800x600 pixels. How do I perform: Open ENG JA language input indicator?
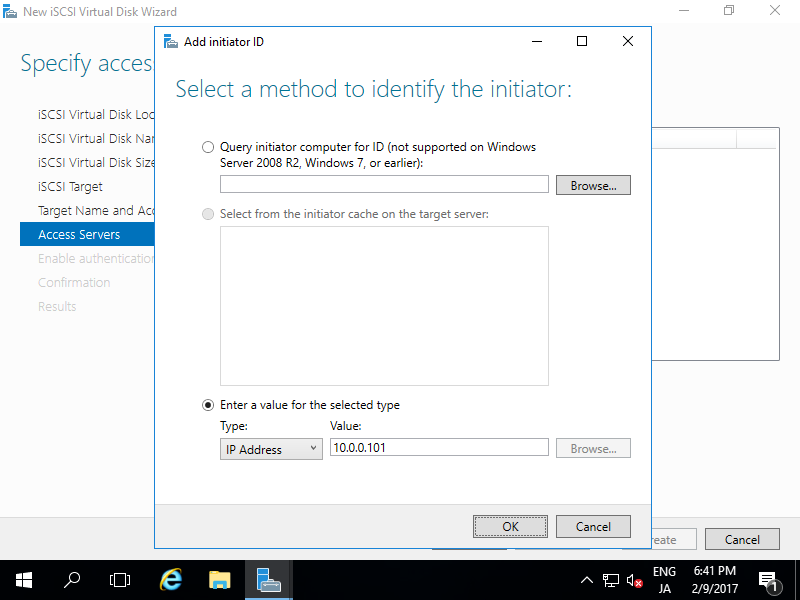click(664, 580)
